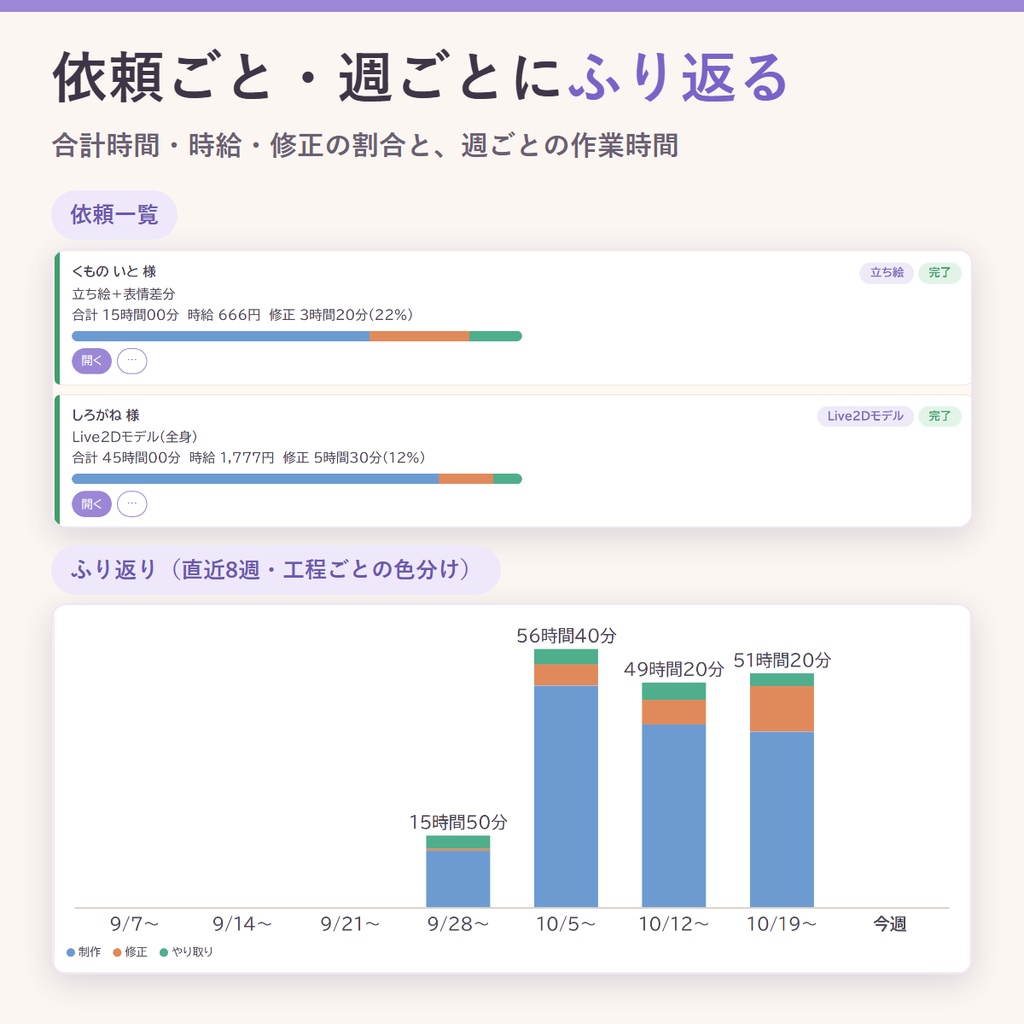Click the Live2Dモデル(全身) description text
This screenshot has height=1024, width=1024.
coord(135,437)
